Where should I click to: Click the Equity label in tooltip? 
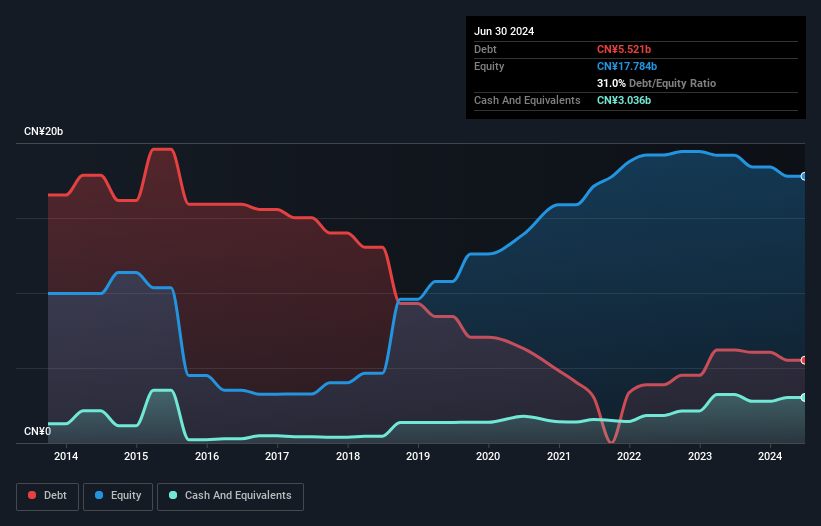[489, 66]
